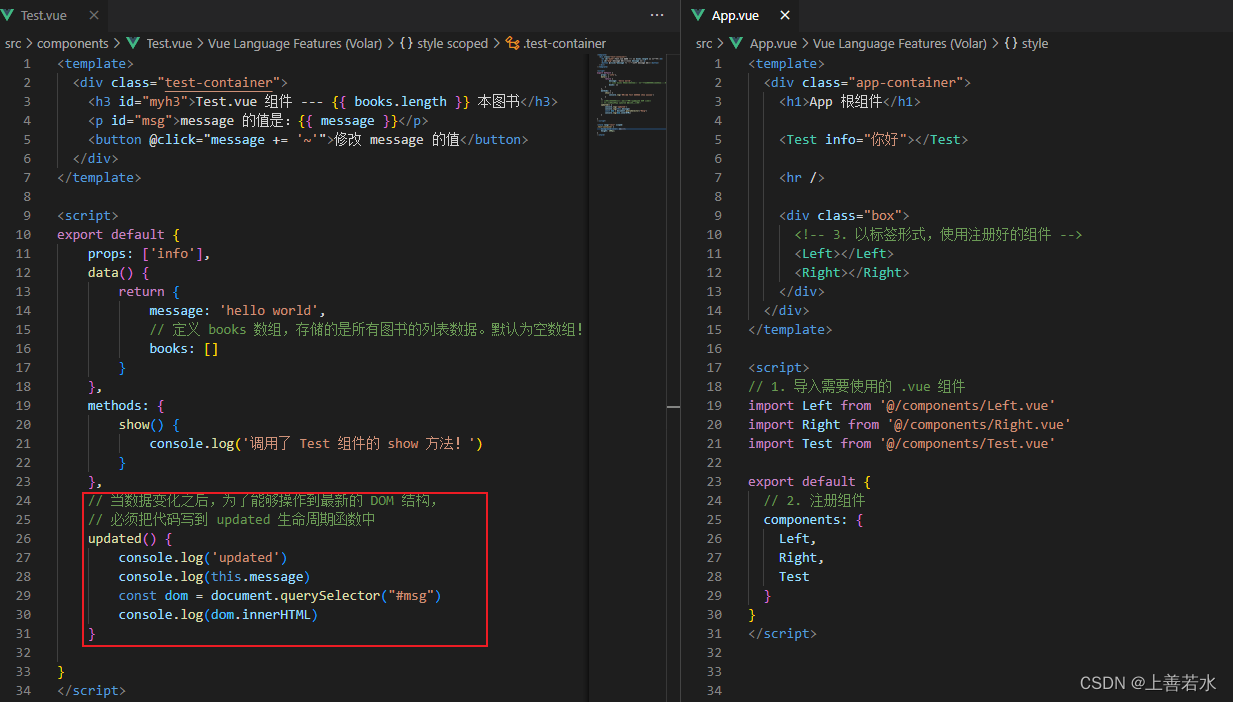This screenshot has width=1233, height=702.
Task: Click the braces icon before style scoped
Action: pos(405,44)
